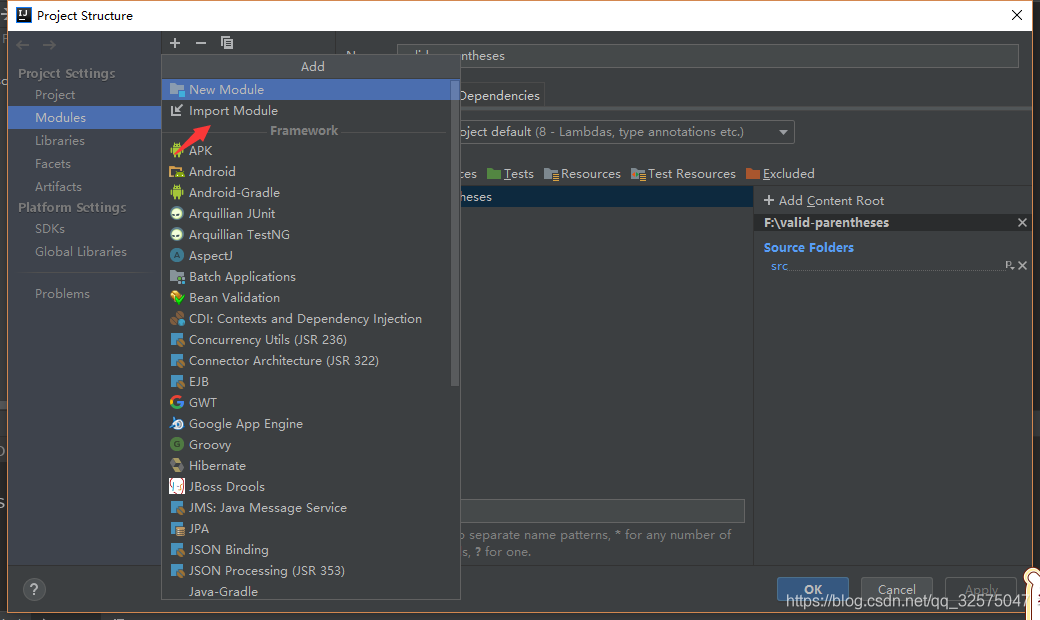
Task: Select New Module in Add menu
Action: (306, 90)
